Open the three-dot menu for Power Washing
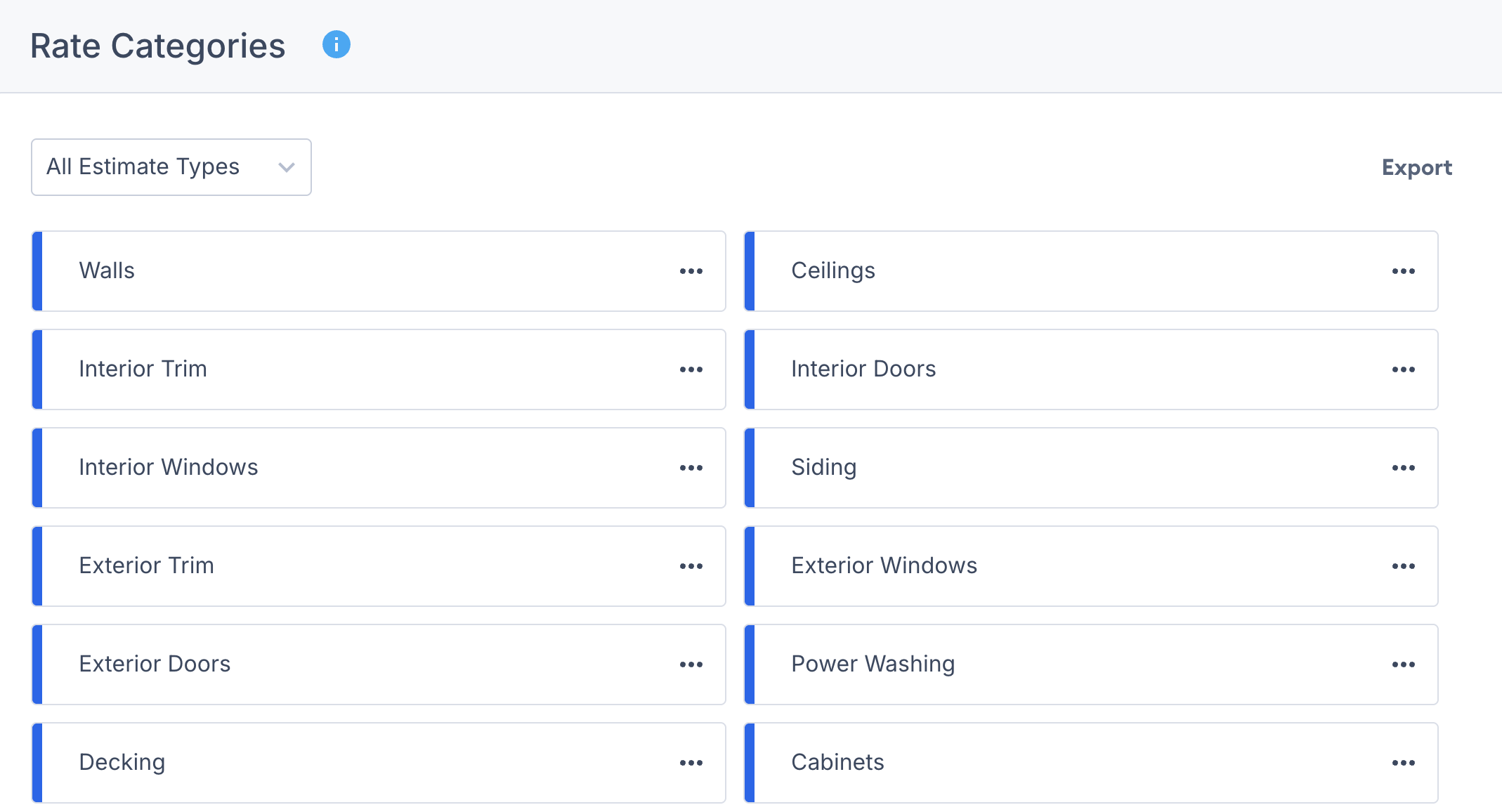This screenshot has width=1502, height=812. coord(1404,664)
